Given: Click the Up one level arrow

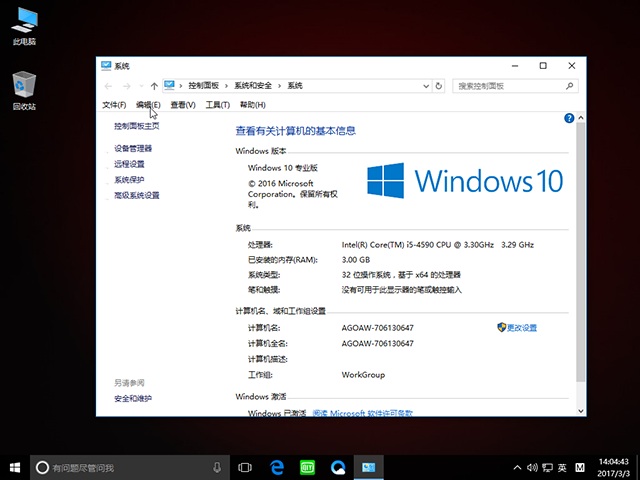Looking at the screenshot, I should click(x=153, y=86).
